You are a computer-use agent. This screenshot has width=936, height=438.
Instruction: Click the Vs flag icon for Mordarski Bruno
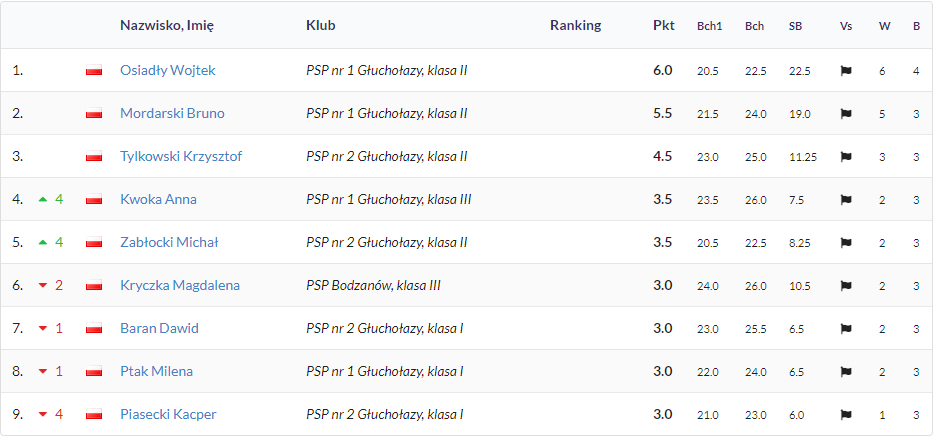coord(846,114)
